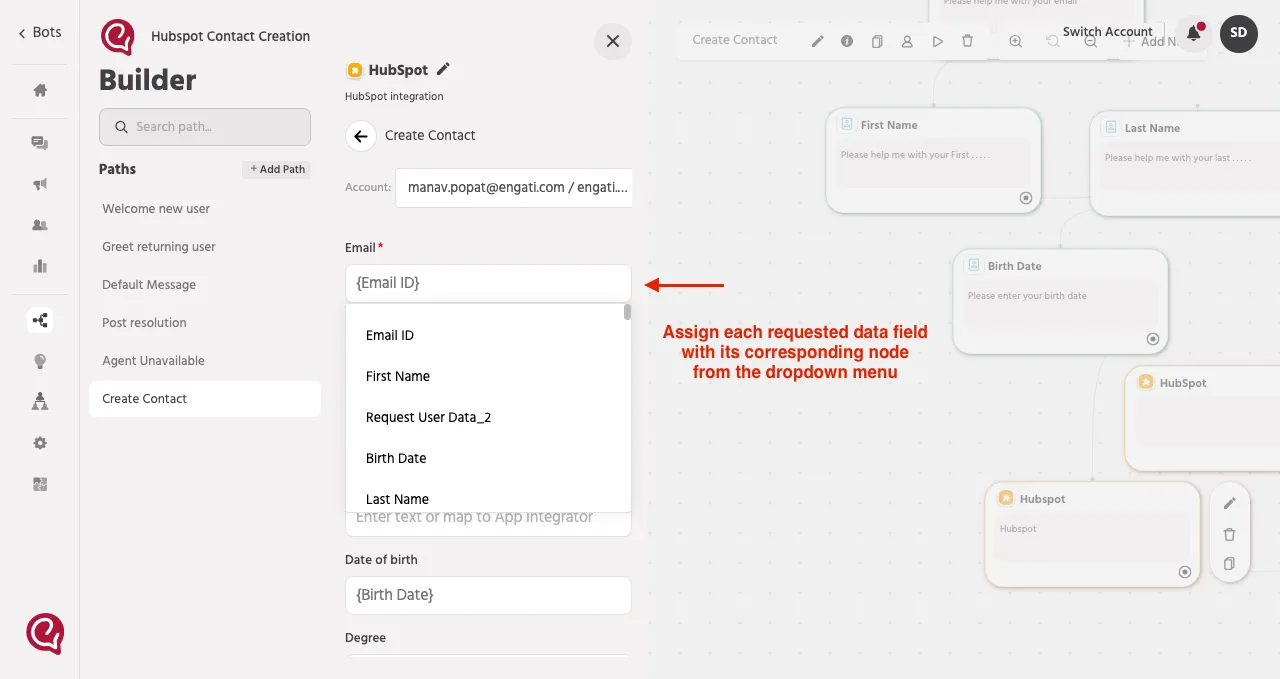Click the Date of birth field
The height and width of the screenshot is (679, 1280).
pyautogui.click(x=488, y=595)
